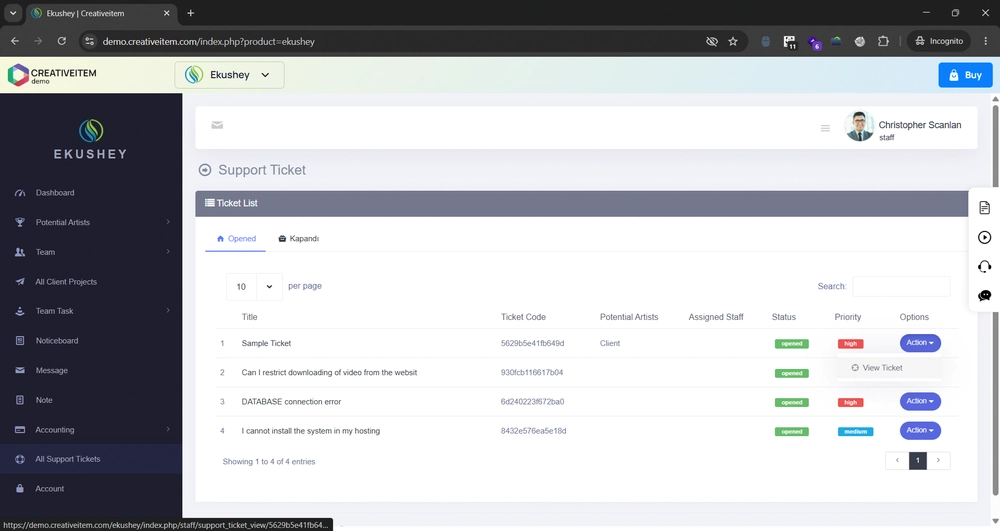The image size is (1000, 531).
Task: Open Action dropdown for DATABASE connection error
Action: [920, 401]
